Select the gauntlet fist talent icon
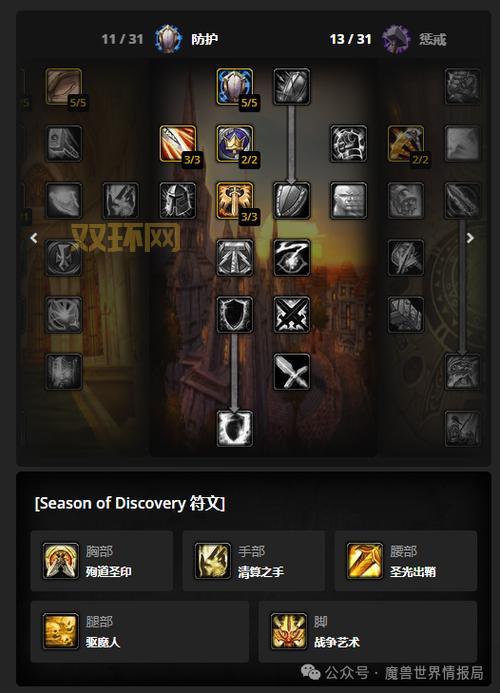This screenshot has width=500, height=693. [x=349, y=144]
